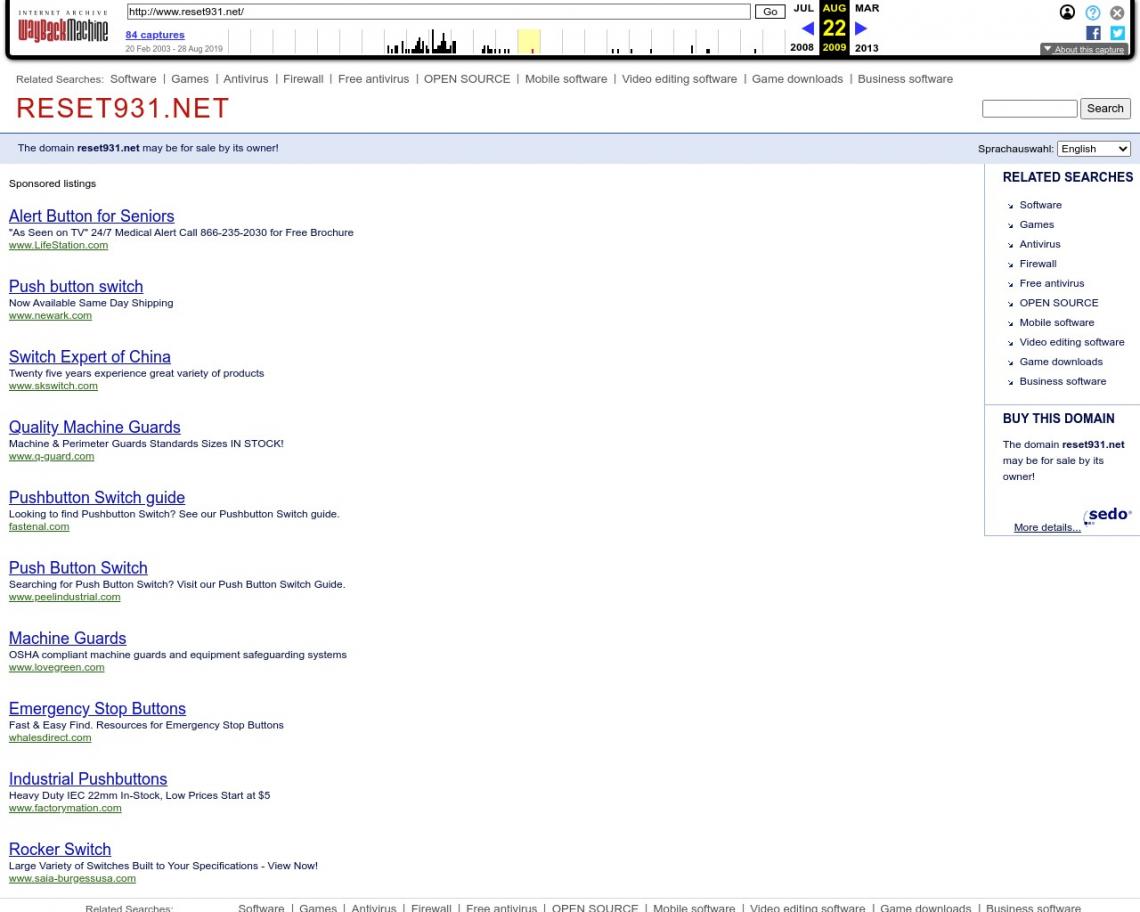Open Game downloads in sidebar related searches

[x=1061, y=362]
